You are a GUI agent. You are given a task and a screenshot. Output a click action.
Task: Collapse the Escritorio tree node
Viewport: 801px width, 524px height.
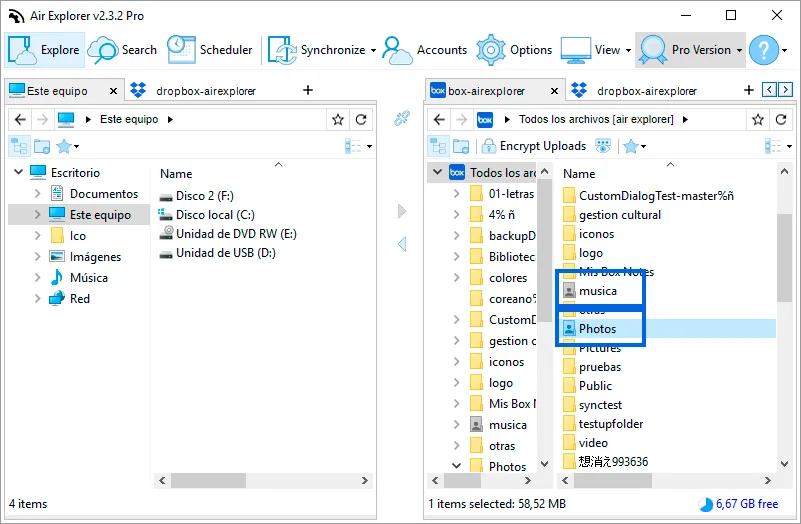coord(18,172)
